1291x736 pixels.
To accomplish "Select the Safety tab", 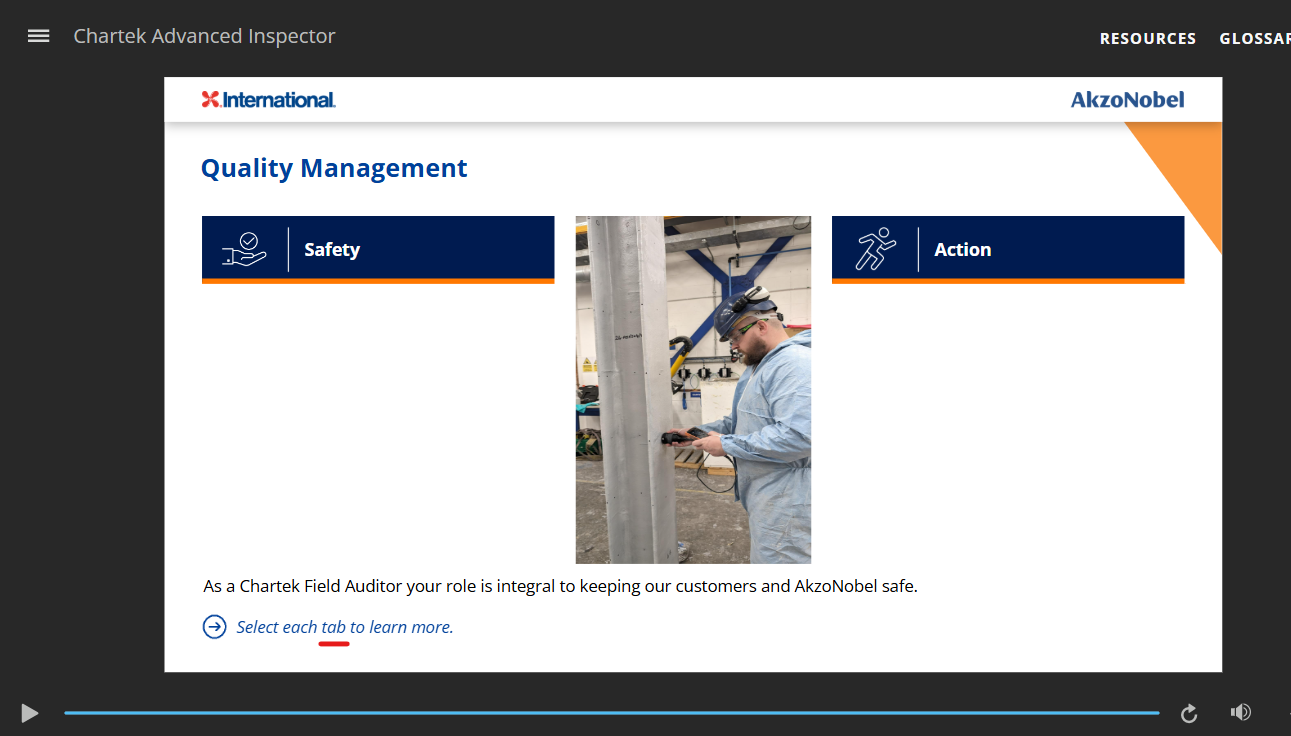I will pyautogui.click(x=378, y=250).
